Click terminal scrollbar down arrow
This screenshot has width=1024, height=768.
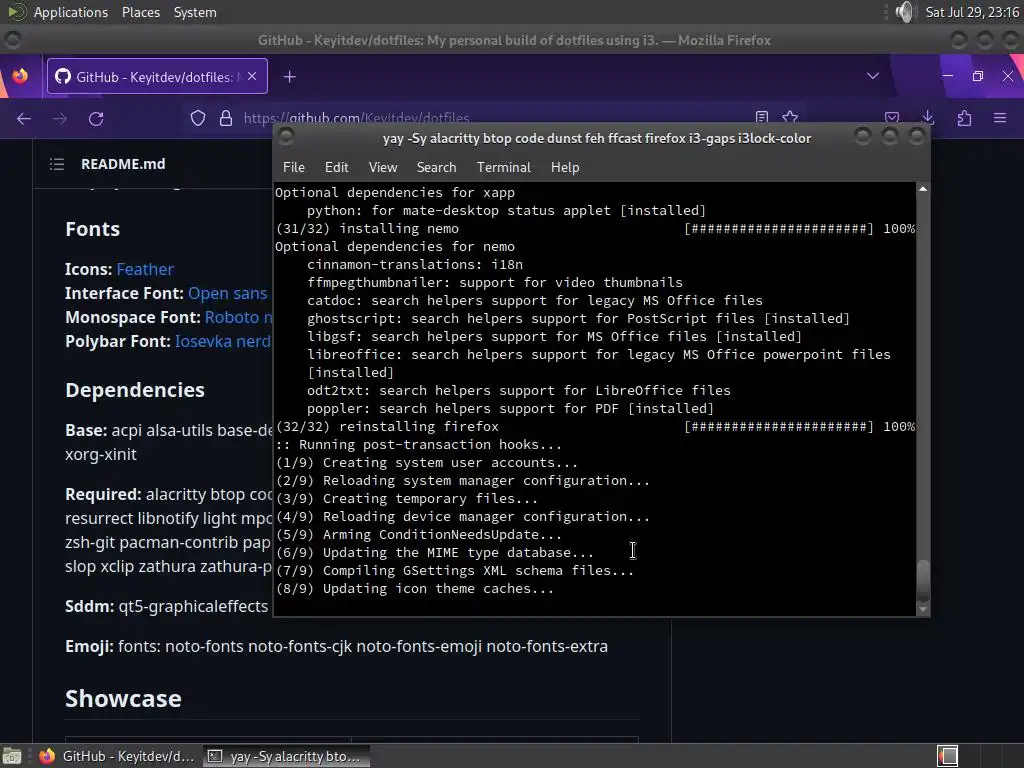pos(923,609)
